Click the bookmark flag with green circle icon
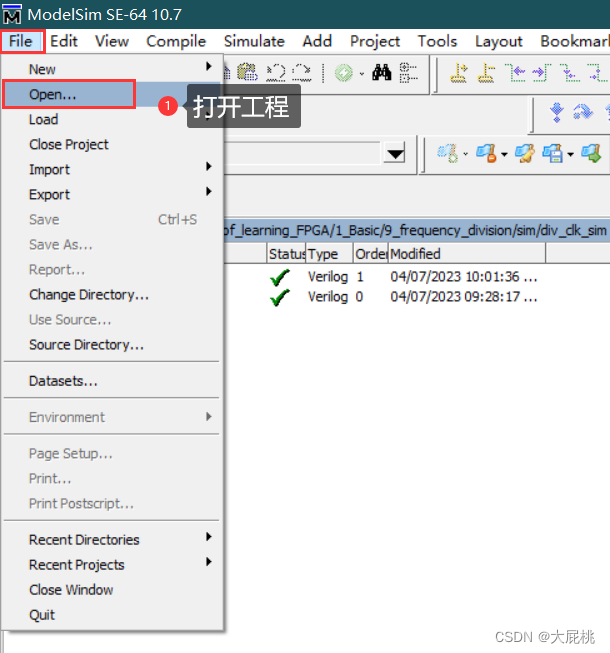This screenshot has width=610, height=653. (448, 153)
